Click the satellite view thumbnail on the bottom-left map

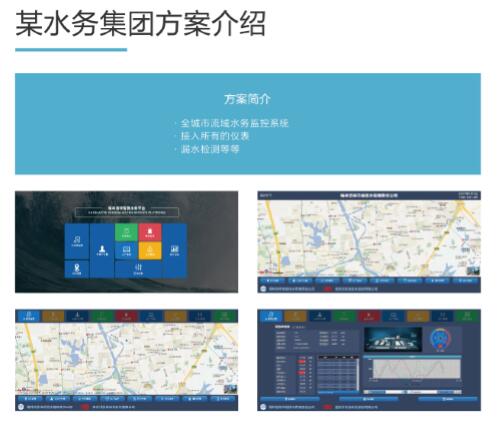pos(231,389)
